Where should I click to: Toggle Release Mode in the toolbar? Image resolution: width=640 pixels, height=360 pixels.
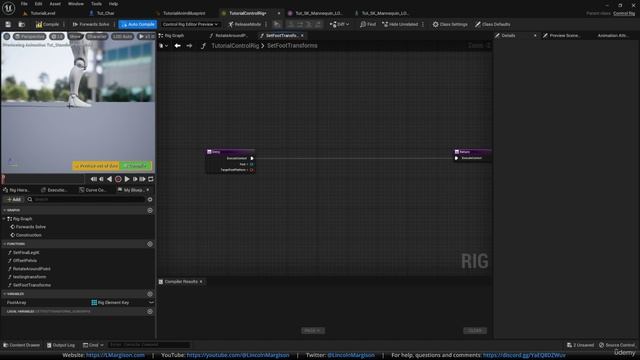click(244, 24)
